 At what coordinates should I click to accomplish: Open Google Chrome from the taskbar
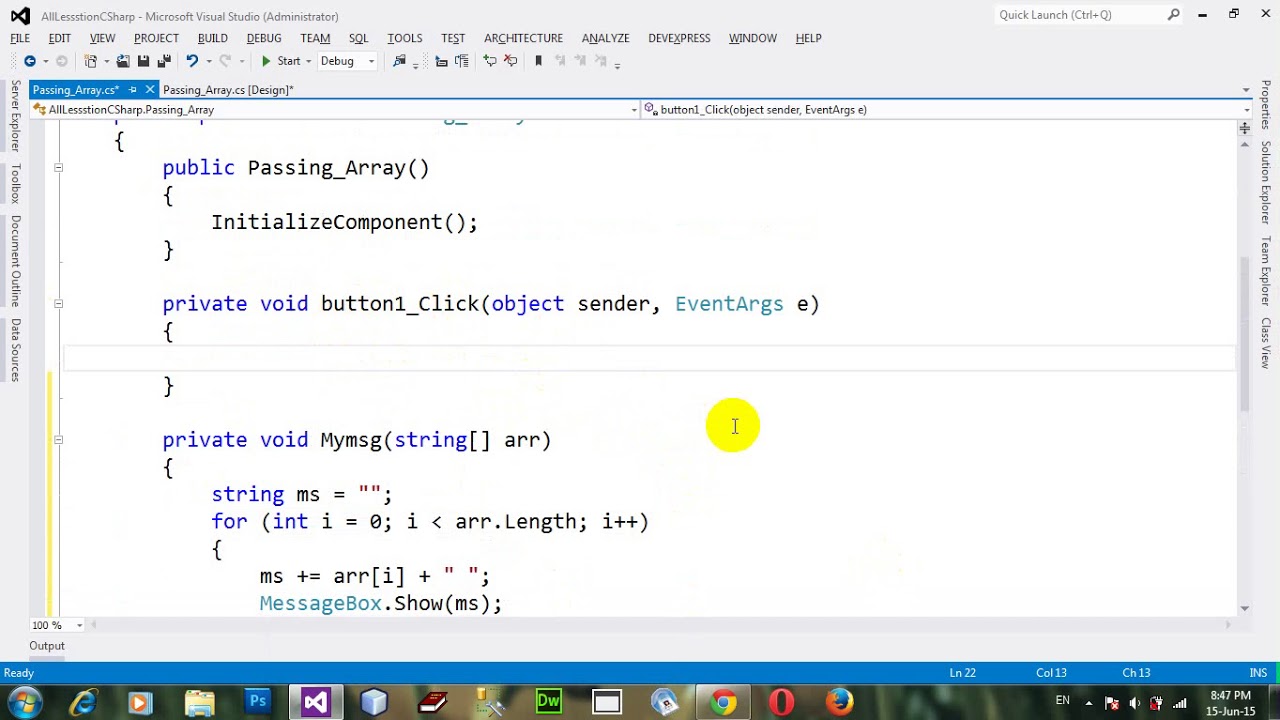click(x=723, y=702)
